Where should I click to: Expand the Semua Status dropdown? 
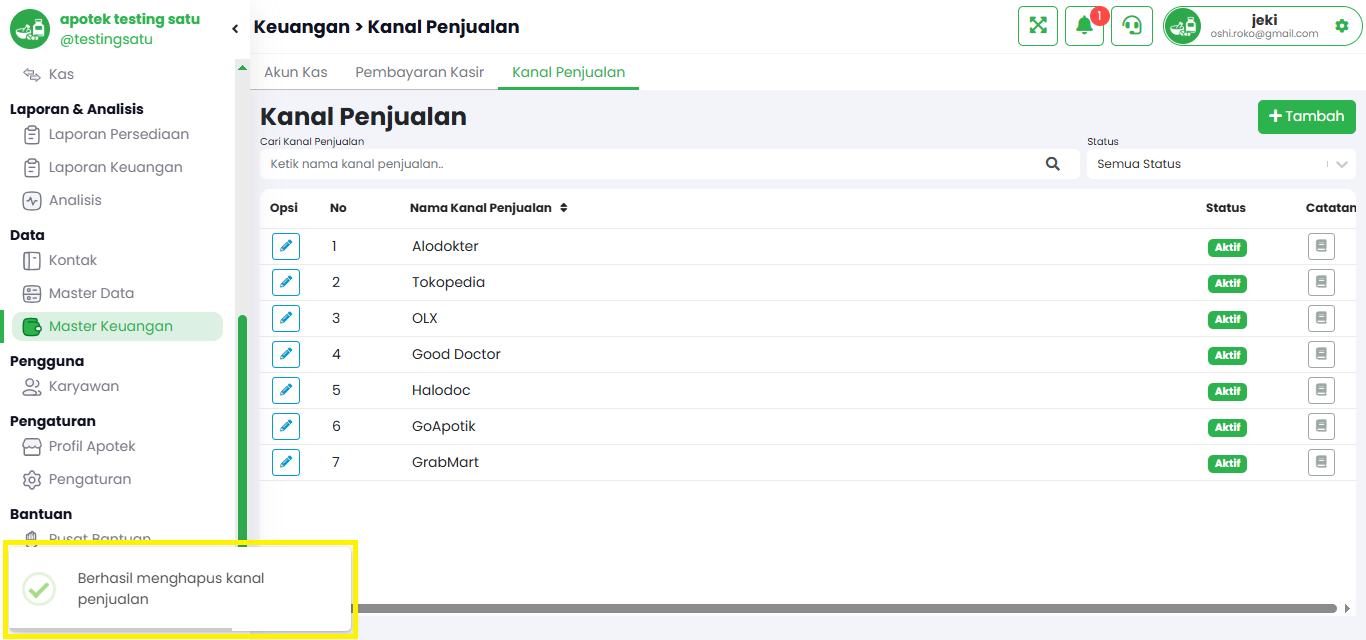[x=1221, y=164]
